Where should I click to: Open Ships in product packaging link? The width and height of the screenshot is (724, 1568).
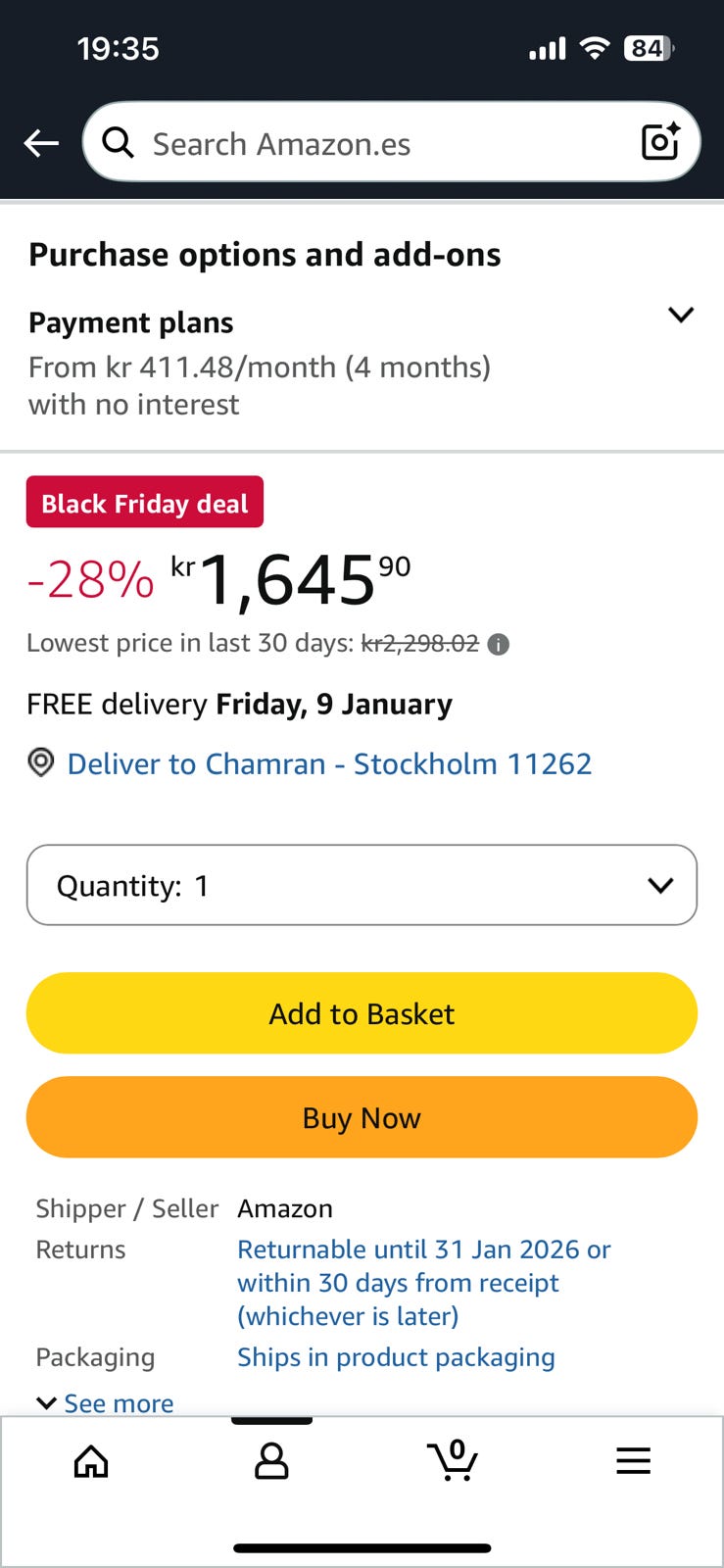pyautogui.click(x=396, y=1357)
